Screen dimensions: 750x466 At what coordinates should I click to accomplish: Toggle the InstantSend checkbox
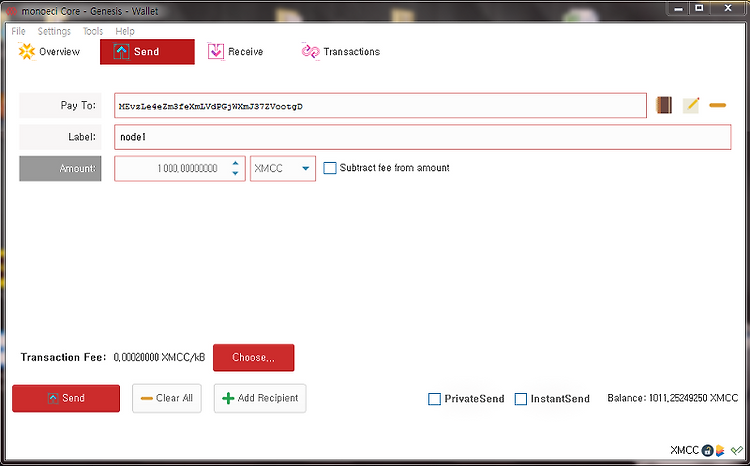[521, 399]
